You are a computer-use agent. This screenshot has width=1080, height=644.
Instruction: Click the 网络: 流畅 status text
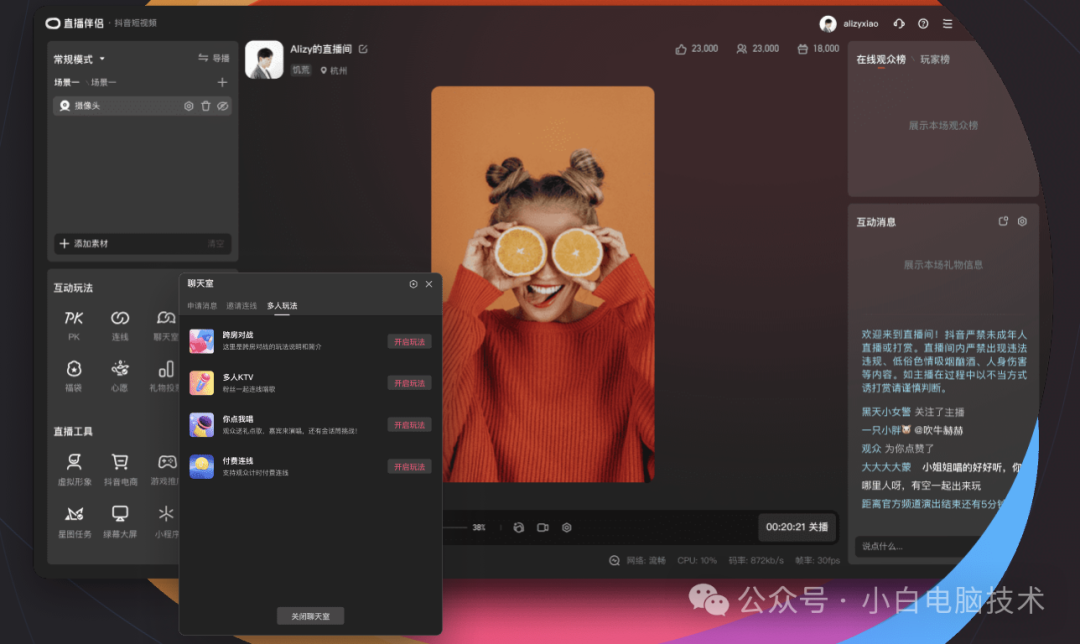pyautogui.click(x=645, y=561)
